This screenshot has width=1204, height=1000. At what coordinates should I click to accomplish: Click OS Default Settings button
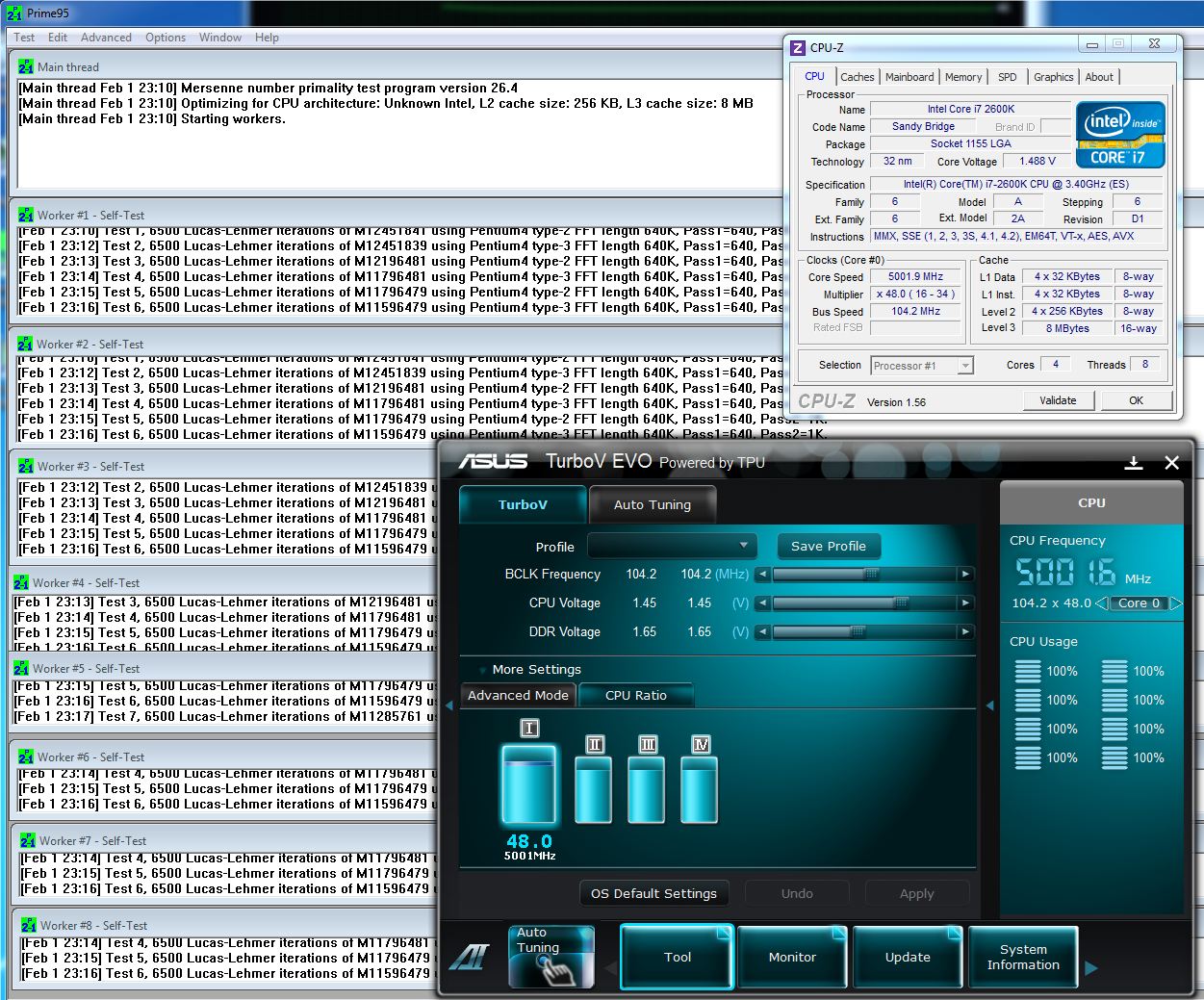click(x=653, y=893)
